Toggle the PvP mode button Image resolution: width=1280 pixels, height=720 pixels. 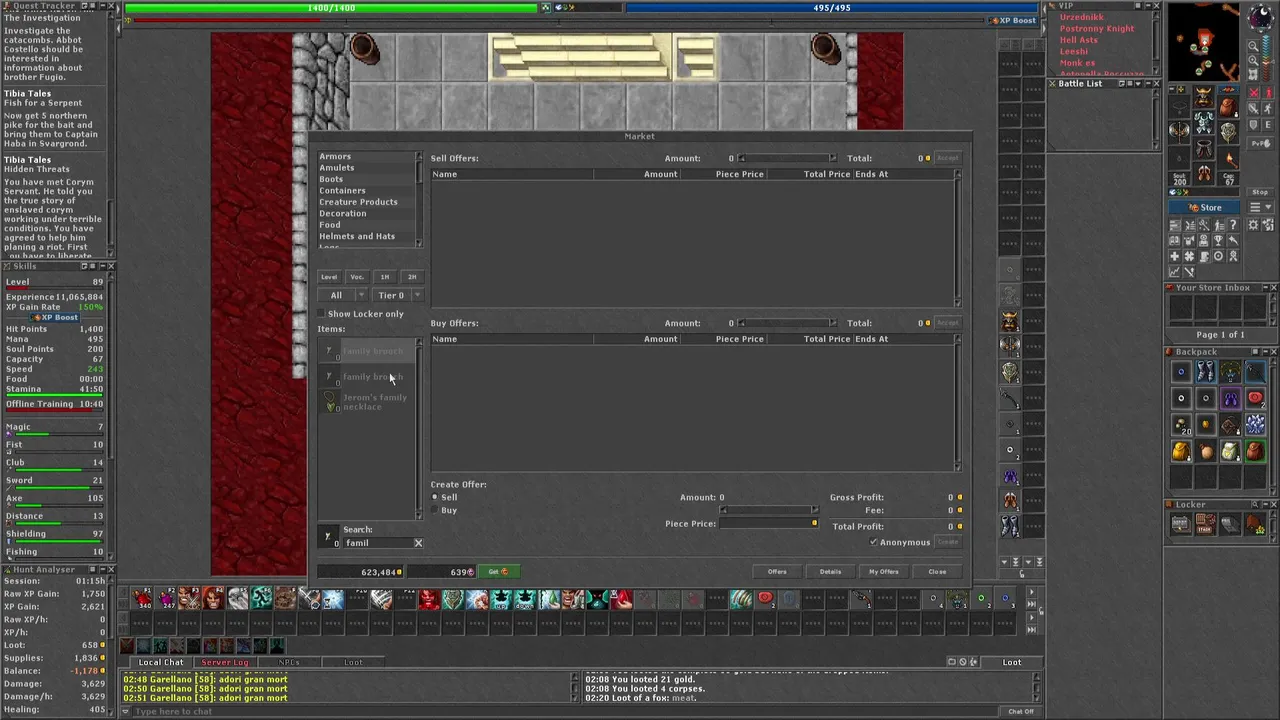pos(1260,143)
